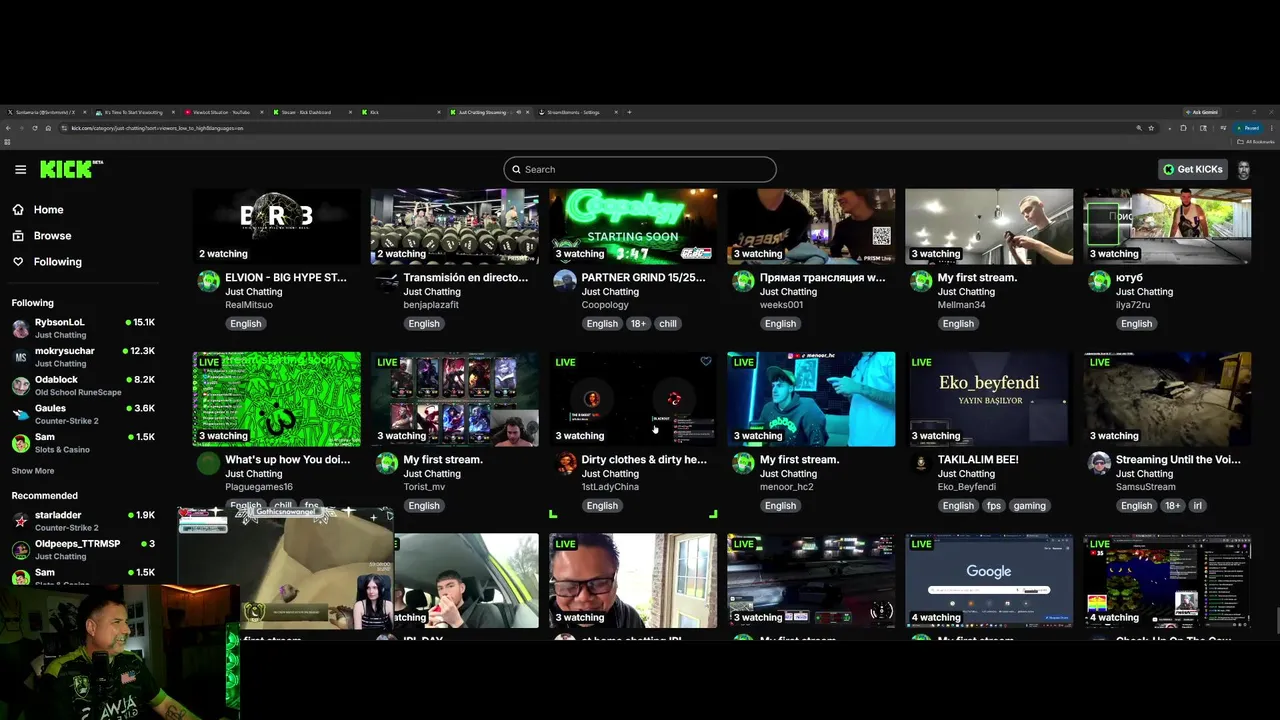Open PARTNER GRIND Coopology stream thumbnail
The width and height of the screenshot is (1280, 720).
pyautogui.click(x=633, y=226)
